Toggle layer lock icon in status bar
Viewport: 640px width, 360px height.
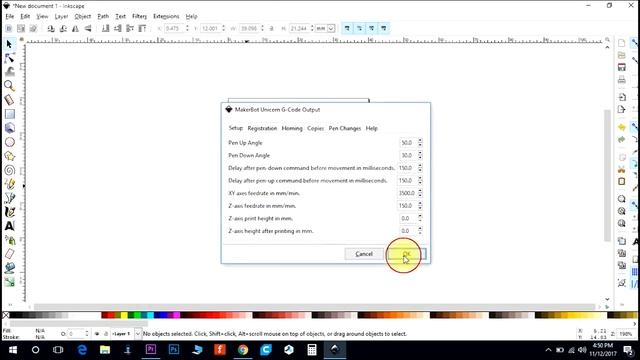(106, 333)
